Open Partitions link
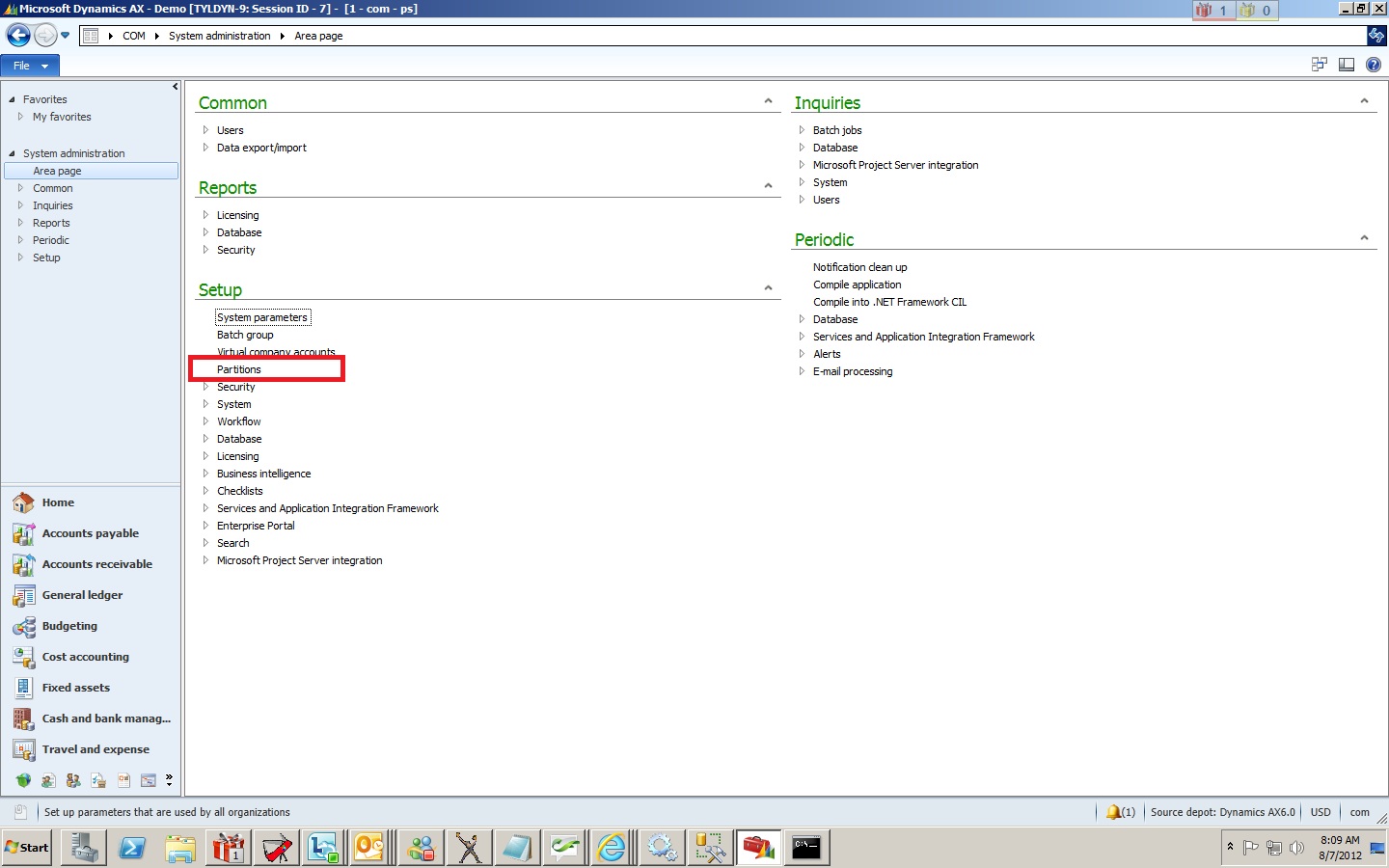The image size is (1389, 868). pyautogui.click(x=239, y=369)
